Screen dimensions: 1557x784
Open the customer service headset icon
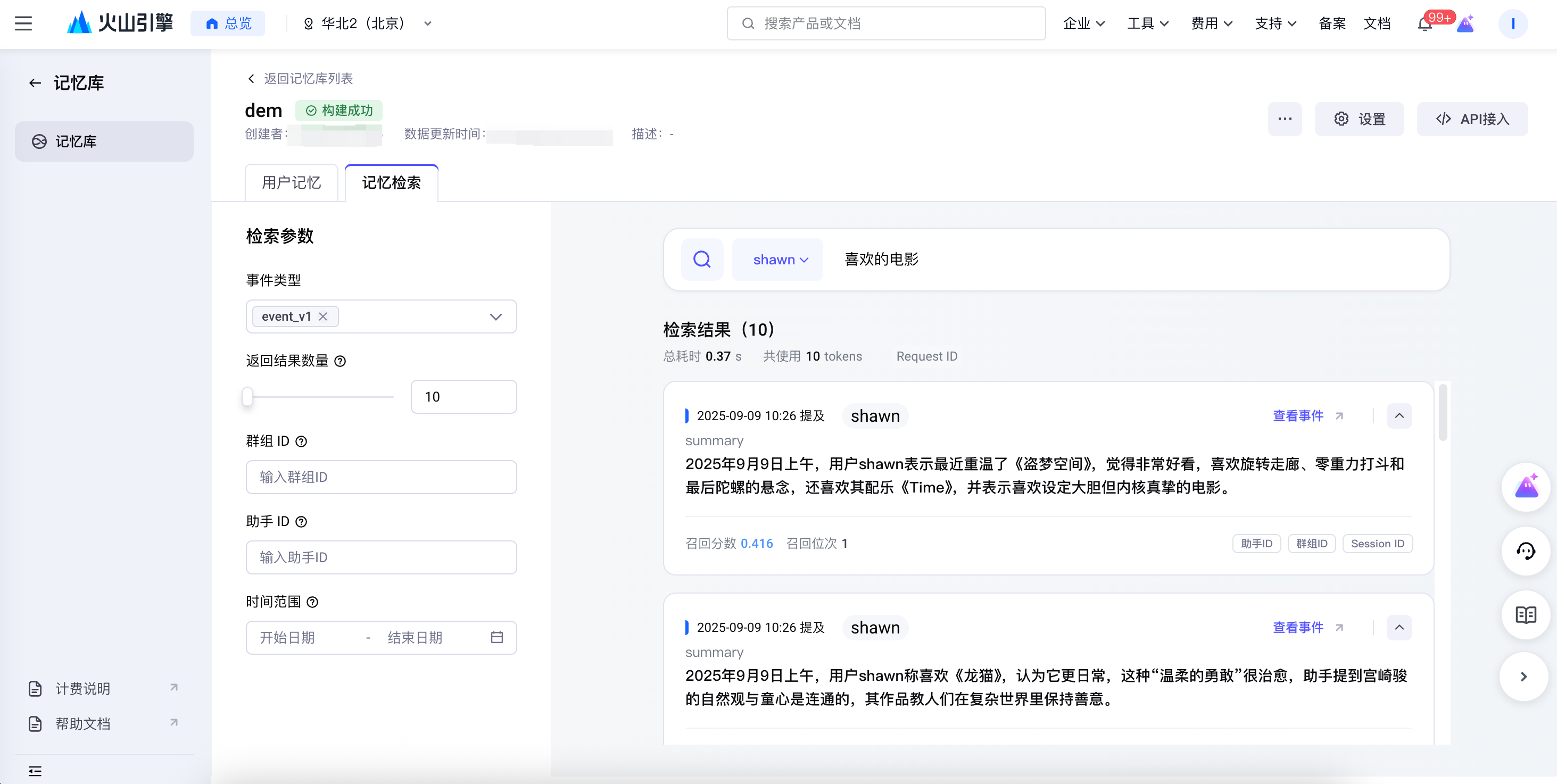click(1525, 551)
